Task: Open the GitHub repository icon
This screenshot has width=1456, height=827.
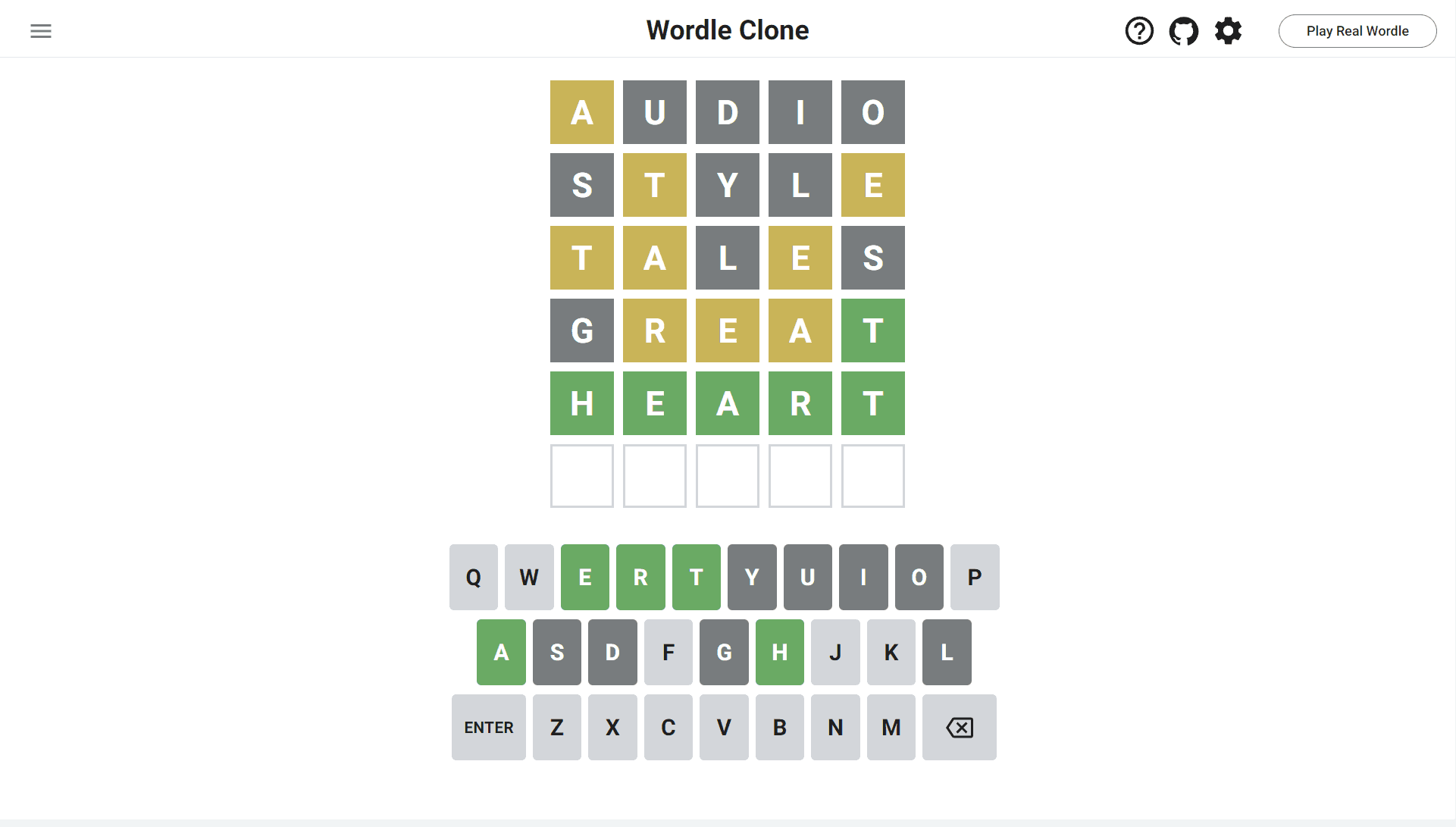Action: pos(1184,31)
